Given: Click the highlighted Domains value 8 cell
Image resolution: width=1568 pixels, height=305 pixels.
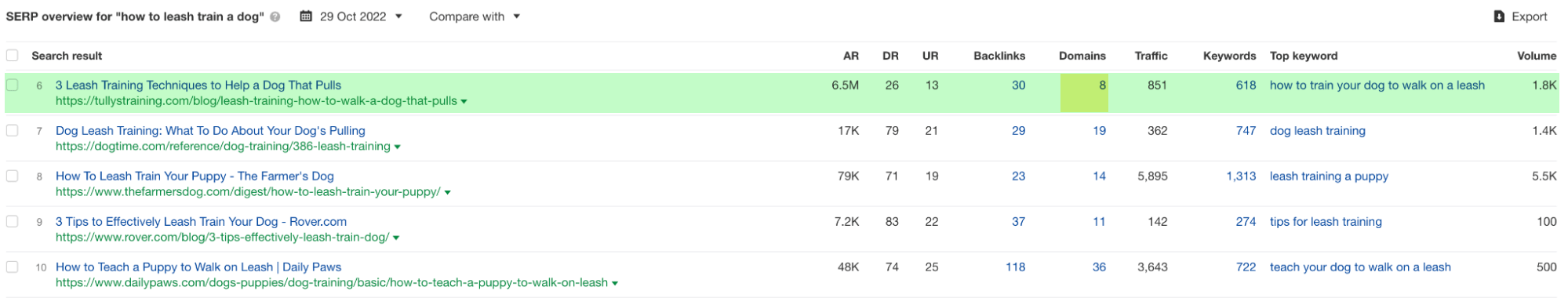Looking at the screenshot, I should click(x=1084, y=93).
